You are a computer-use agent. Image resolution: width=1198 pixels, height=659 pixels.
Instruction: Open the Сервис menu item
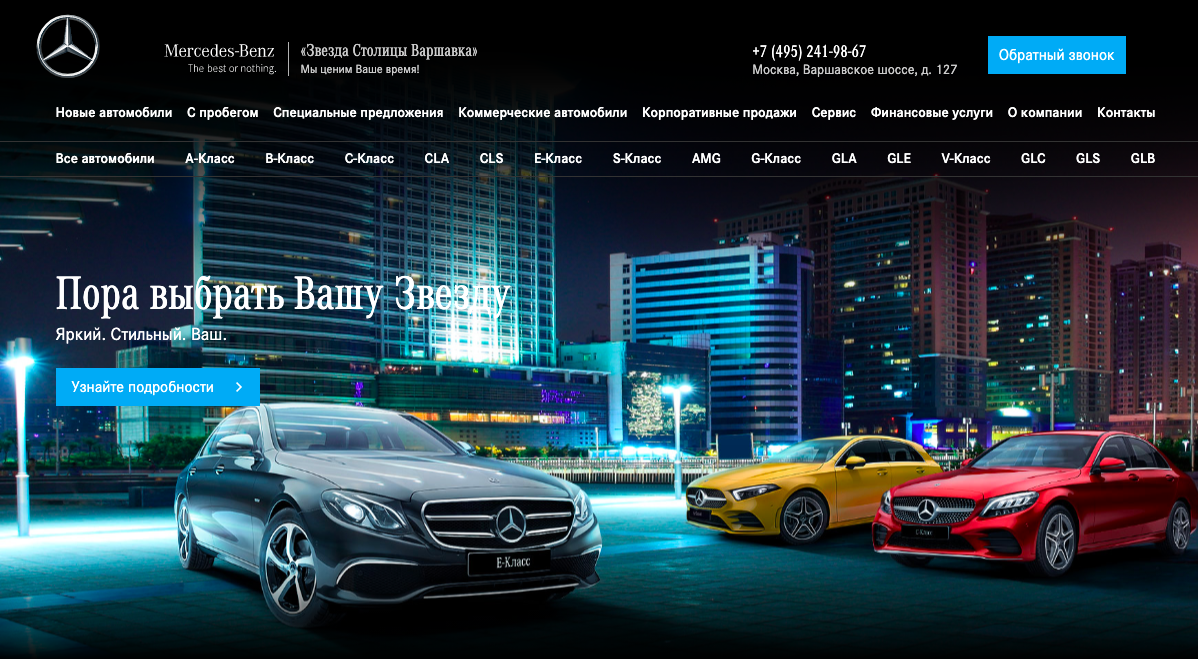coord(834,112)
